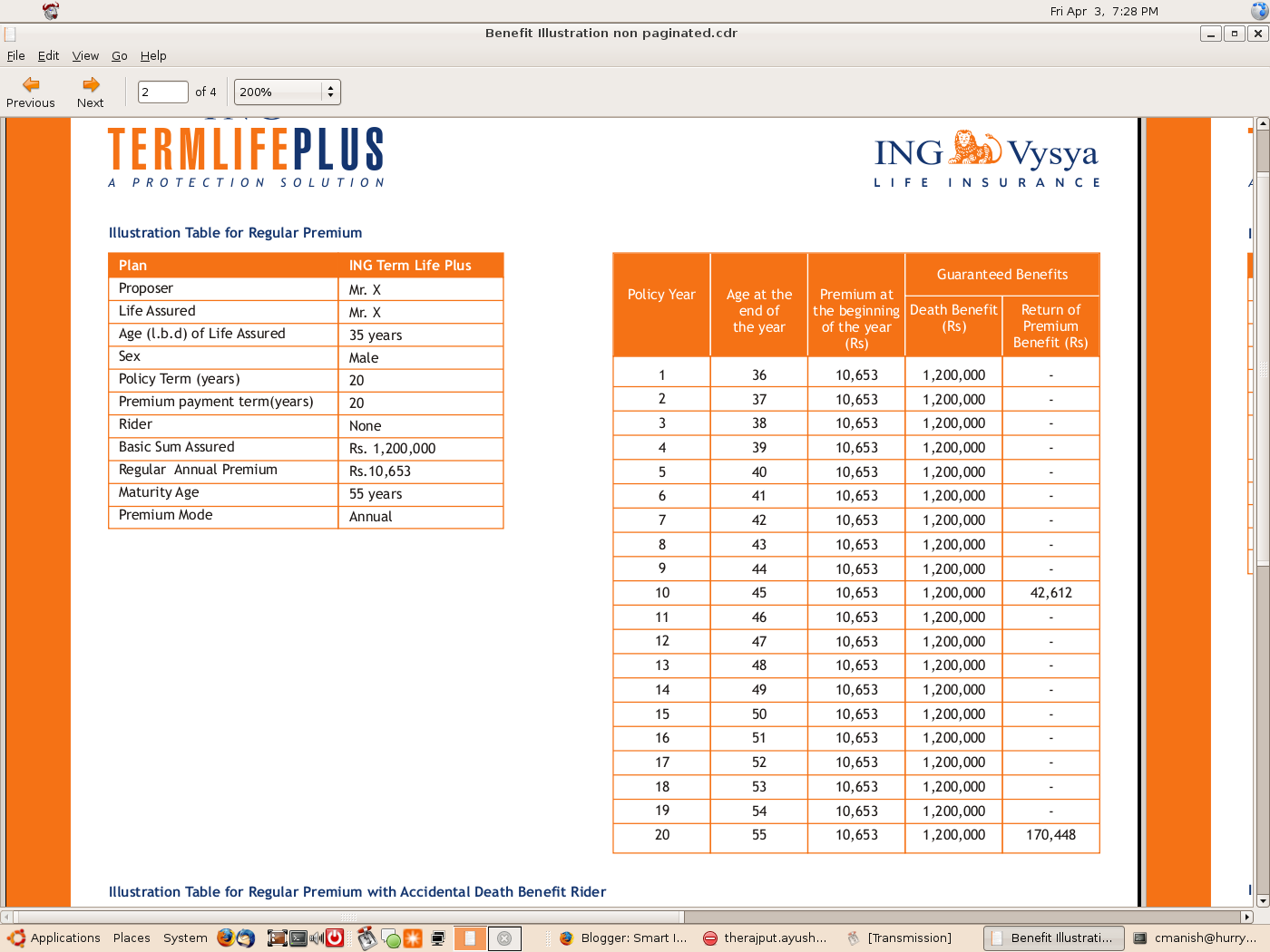Open the terminal launcher icon
The image size is (1270, 952).
point(298,937)
